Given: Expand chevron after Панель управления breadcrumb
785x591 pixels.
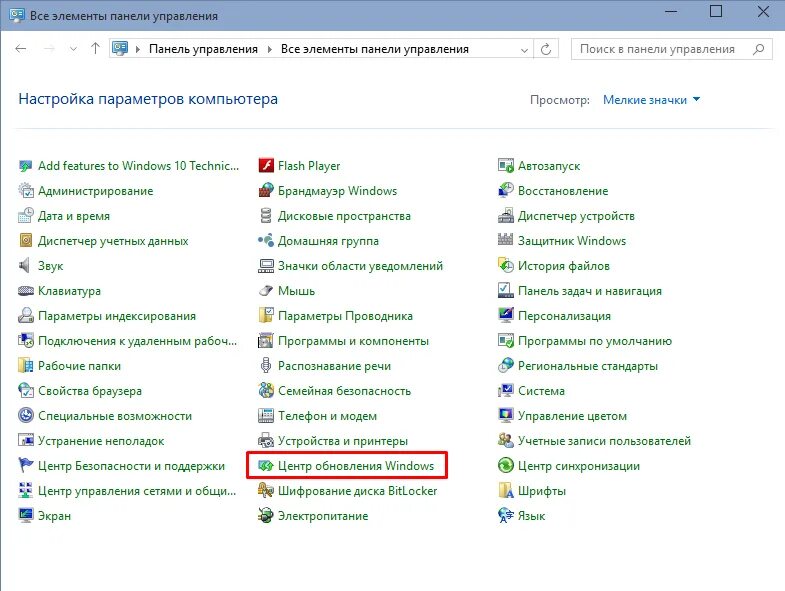Looking at the screenshot, I should point(269,49).
